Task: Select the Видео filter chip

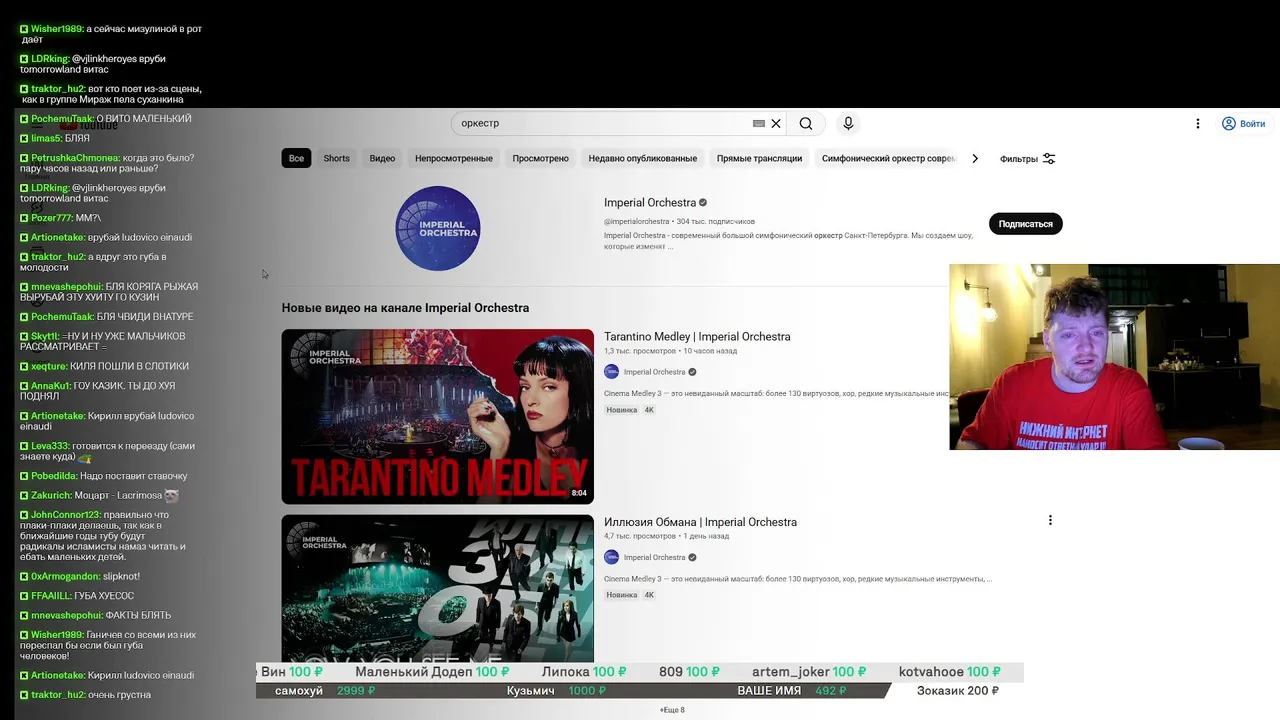Action: point(382,158)
